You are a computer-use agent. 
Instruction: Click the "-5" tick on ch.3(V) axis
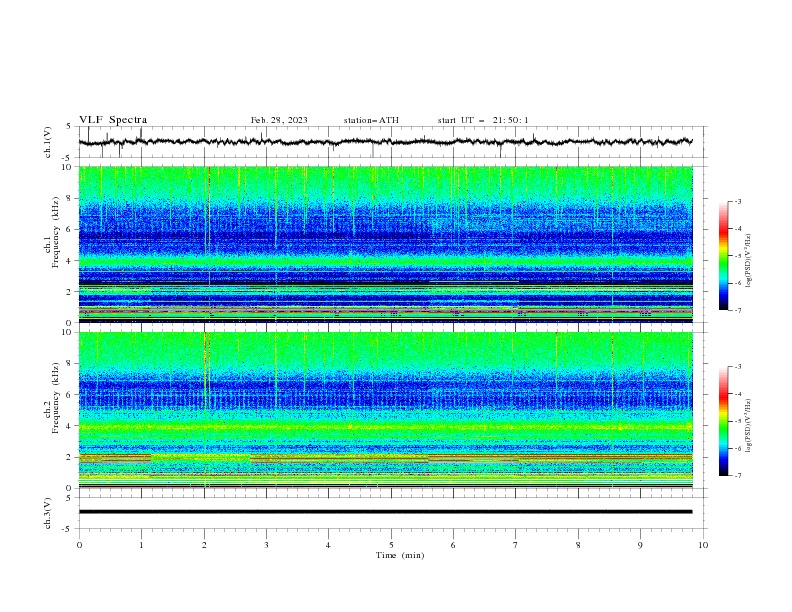(68, 529)
